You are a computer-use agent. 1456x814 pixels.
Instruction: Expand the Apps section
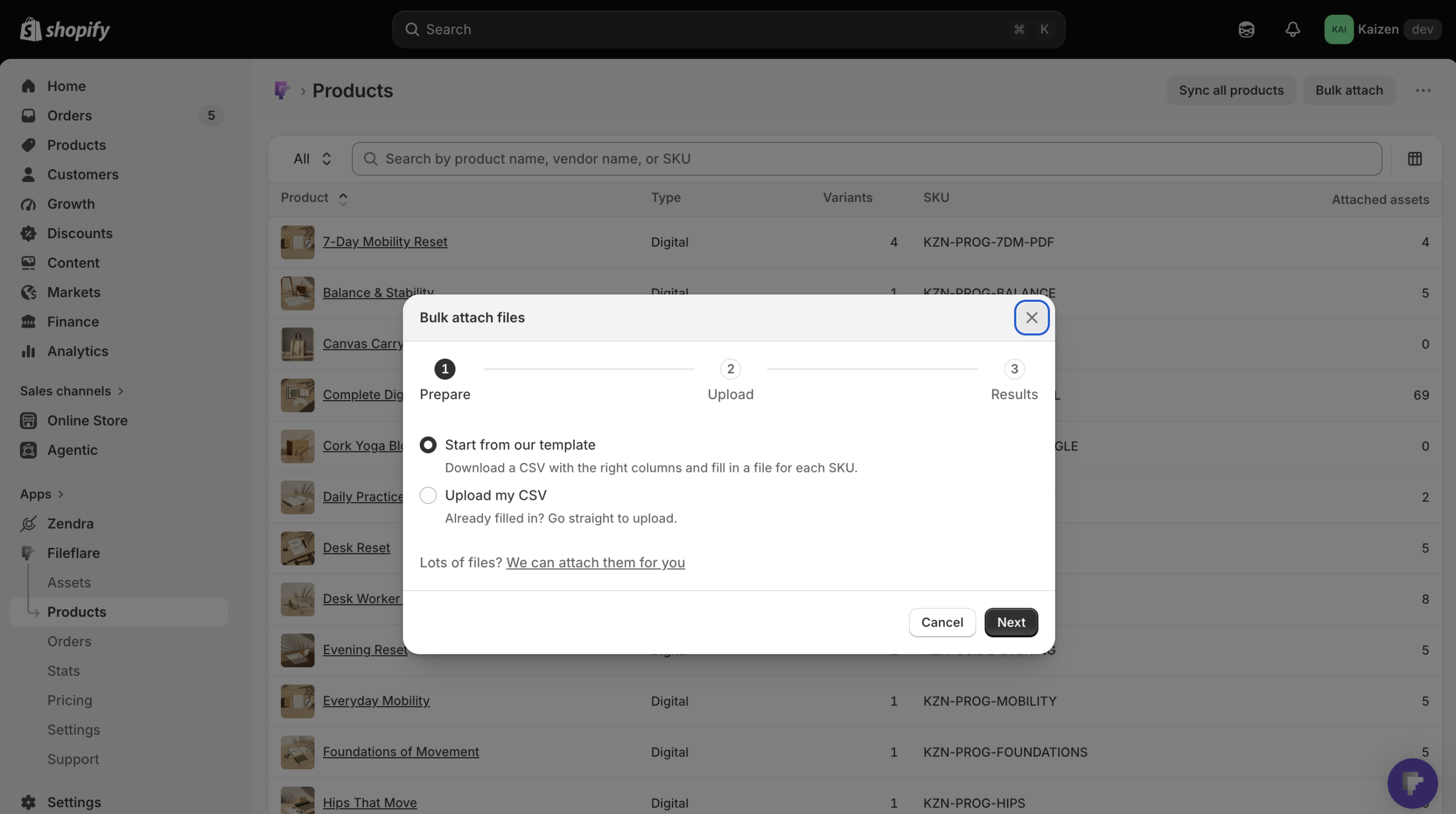click(42, 494)
